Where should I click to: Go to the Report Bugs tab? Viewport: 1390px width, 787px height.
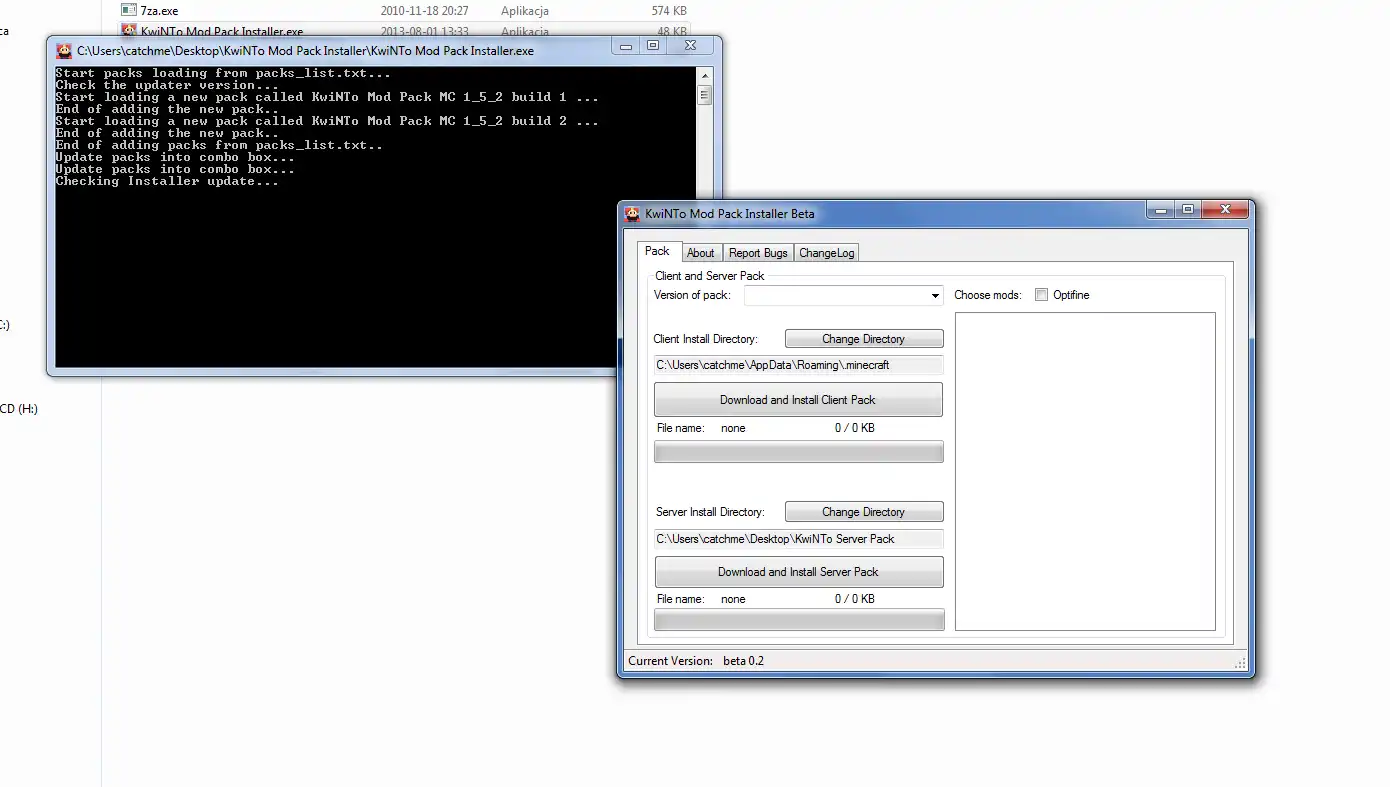758,253
